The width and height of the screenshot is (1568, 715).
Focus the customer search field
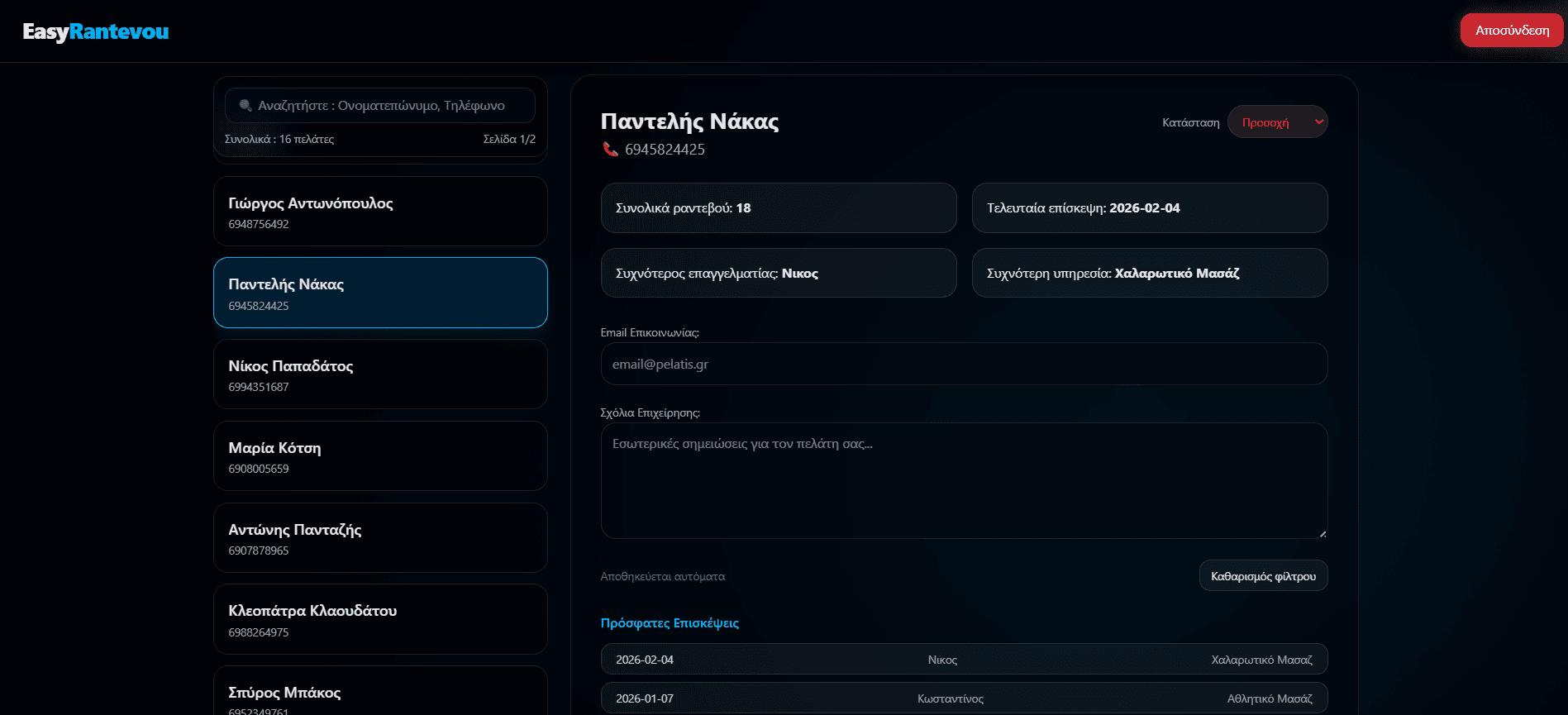[x=388, y=106]
